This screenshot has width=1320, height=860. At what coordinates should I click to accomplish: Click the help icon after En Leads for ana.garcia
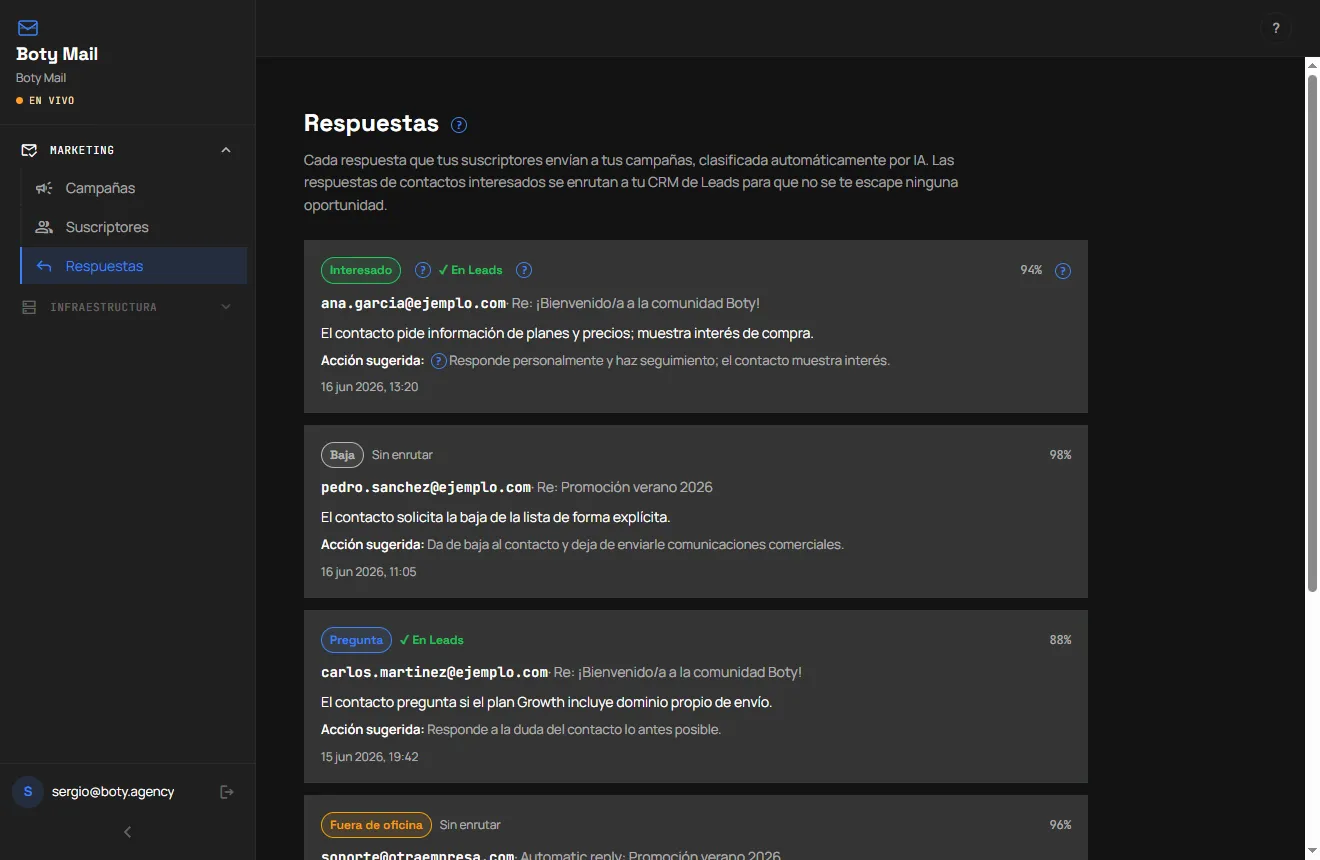[524, 270]
